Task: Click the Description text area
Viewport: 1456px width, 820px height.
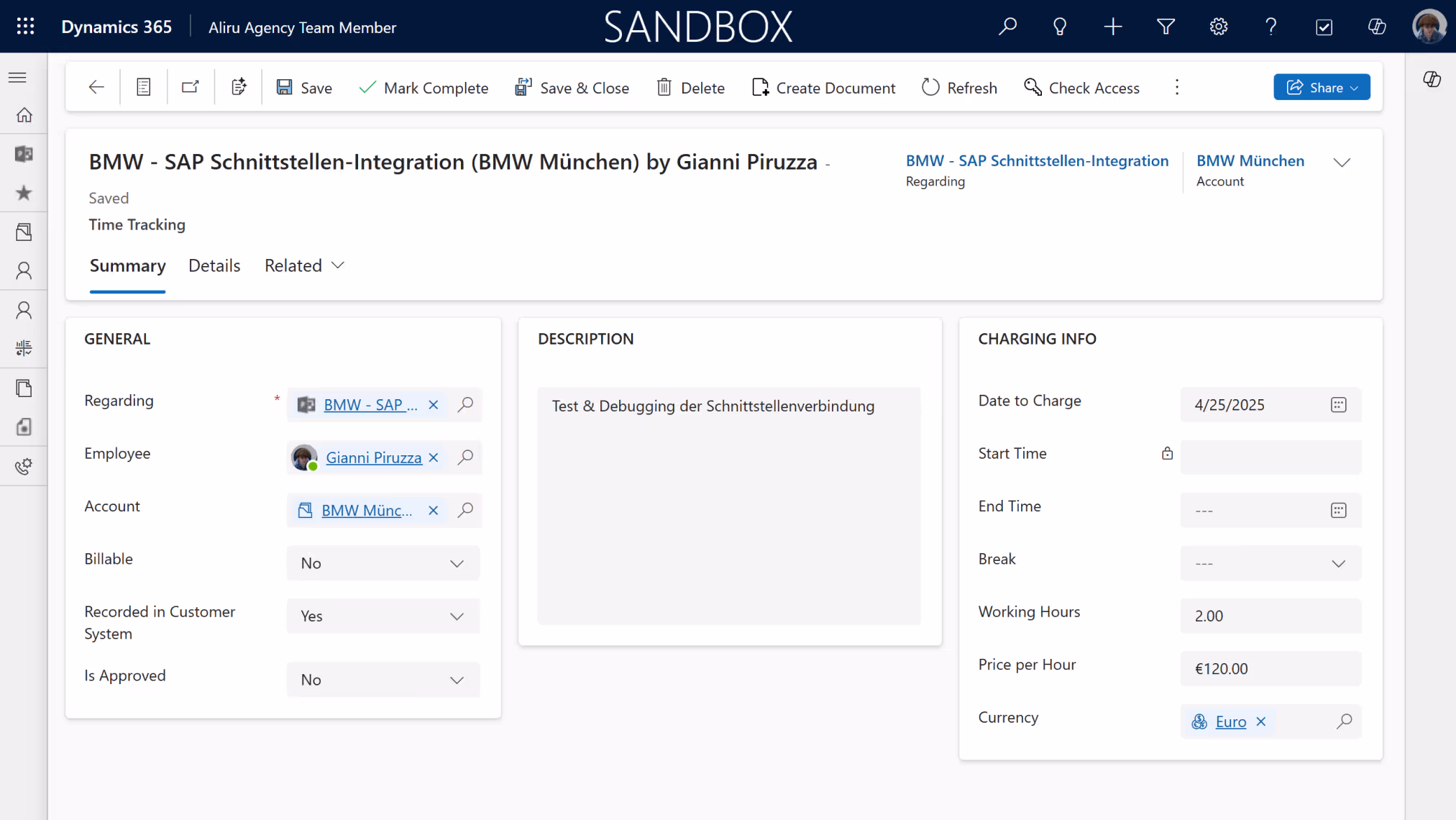Action: 728,506
